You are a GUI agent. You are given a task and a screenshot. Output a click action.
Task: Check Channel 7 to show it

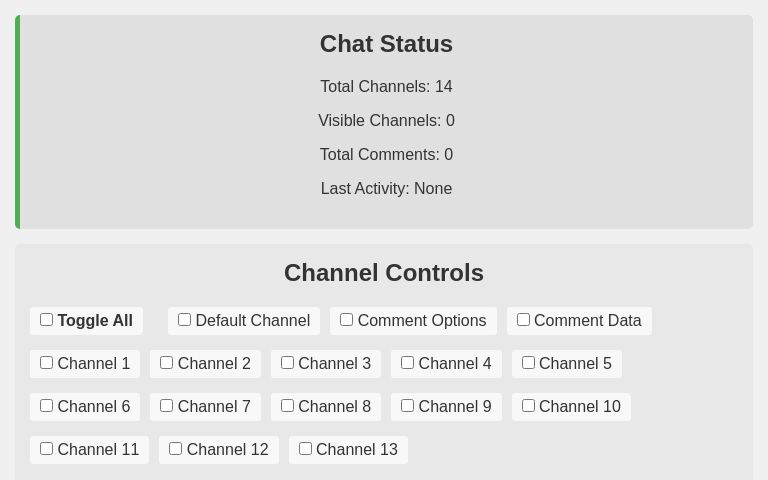pyautogui.click(x=167, y=406)
